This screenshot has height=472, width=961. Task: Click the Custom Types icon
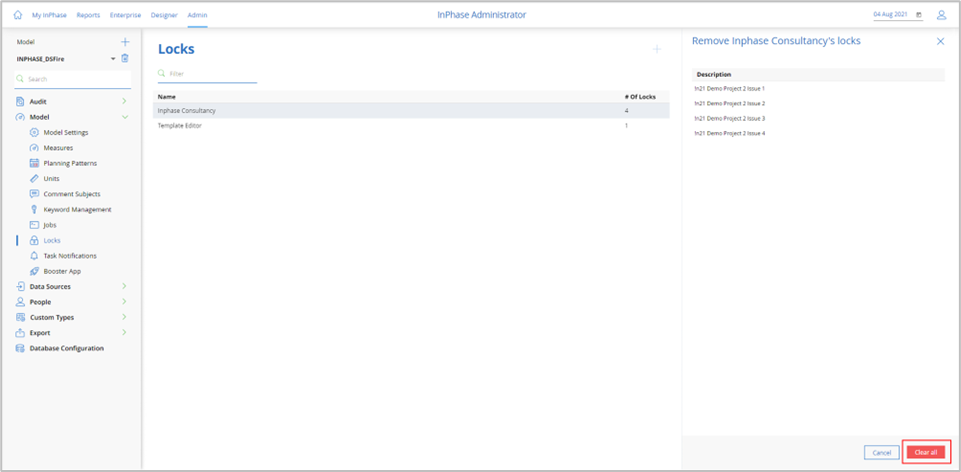click(x=20, y=318)
